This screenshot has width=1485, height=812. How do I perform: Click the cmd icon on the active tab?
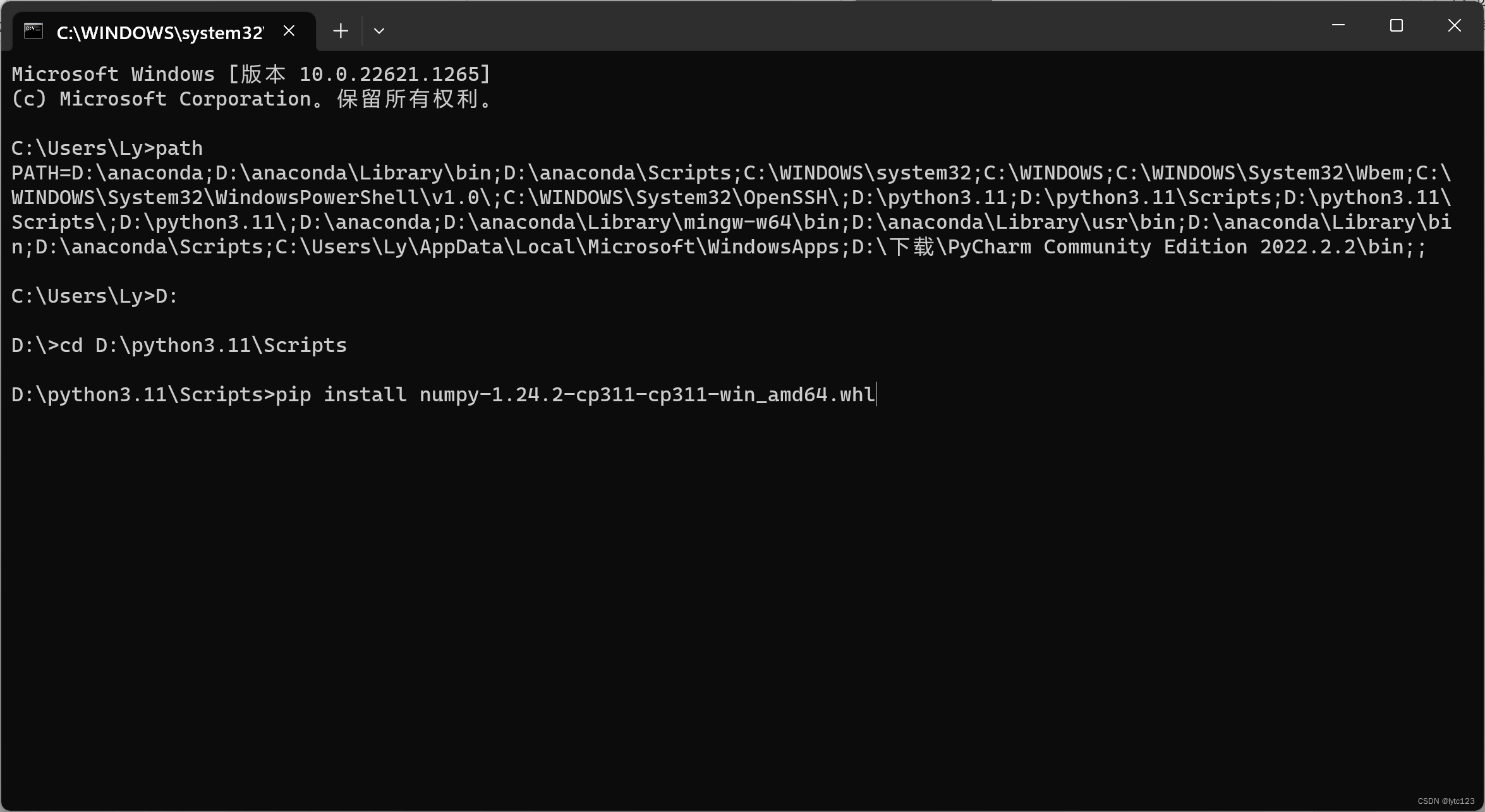33,31
